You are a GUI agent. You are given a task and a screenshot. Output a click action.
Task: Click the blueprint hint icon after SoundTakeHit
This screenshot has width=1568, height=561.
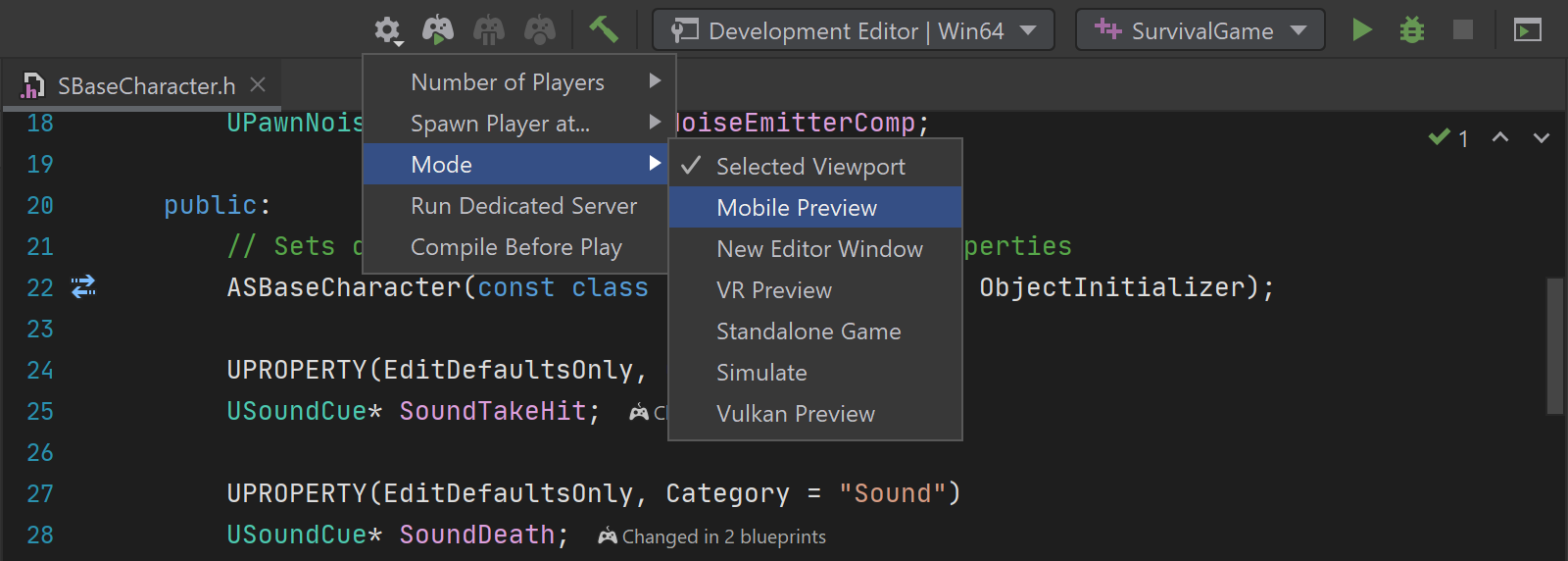click(639, 412)
